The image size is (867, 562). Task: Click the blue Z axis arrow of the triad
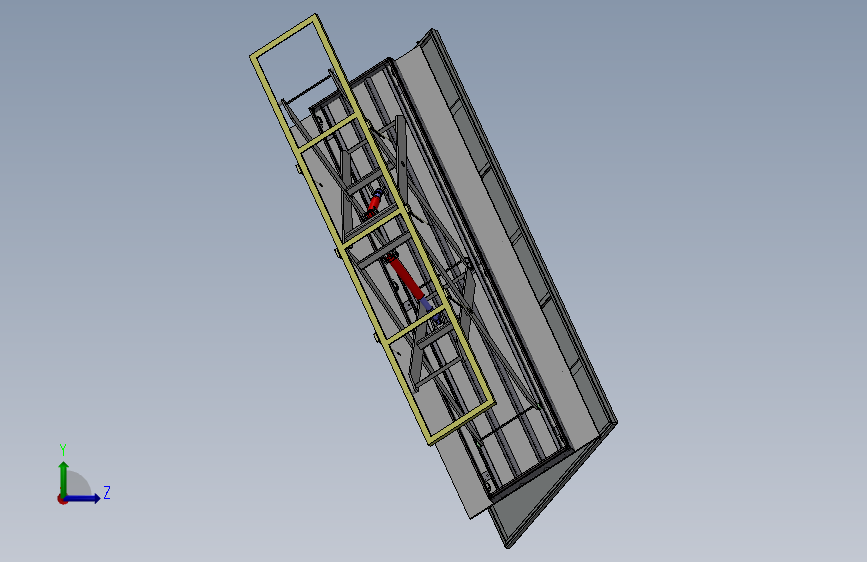pos(83,498)
